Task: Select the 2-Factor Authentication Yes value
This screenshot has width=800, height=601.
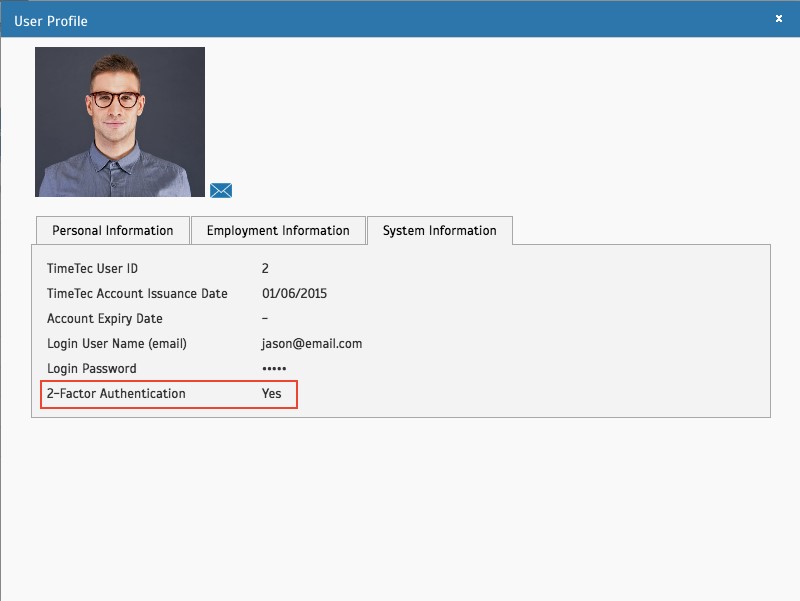Action: pos(271,393)
